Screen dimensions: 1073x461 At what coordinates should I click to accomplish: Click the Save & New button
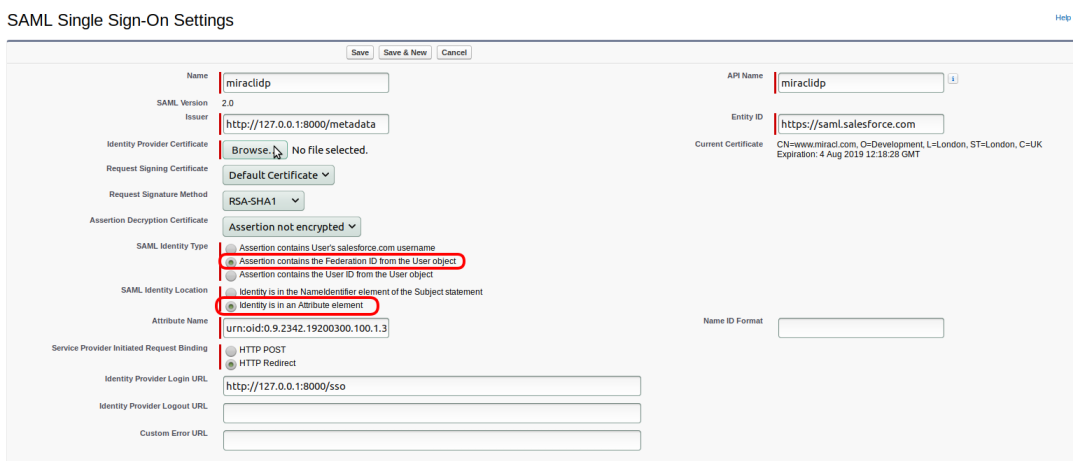pyautogui.click(x=405, y=53)
